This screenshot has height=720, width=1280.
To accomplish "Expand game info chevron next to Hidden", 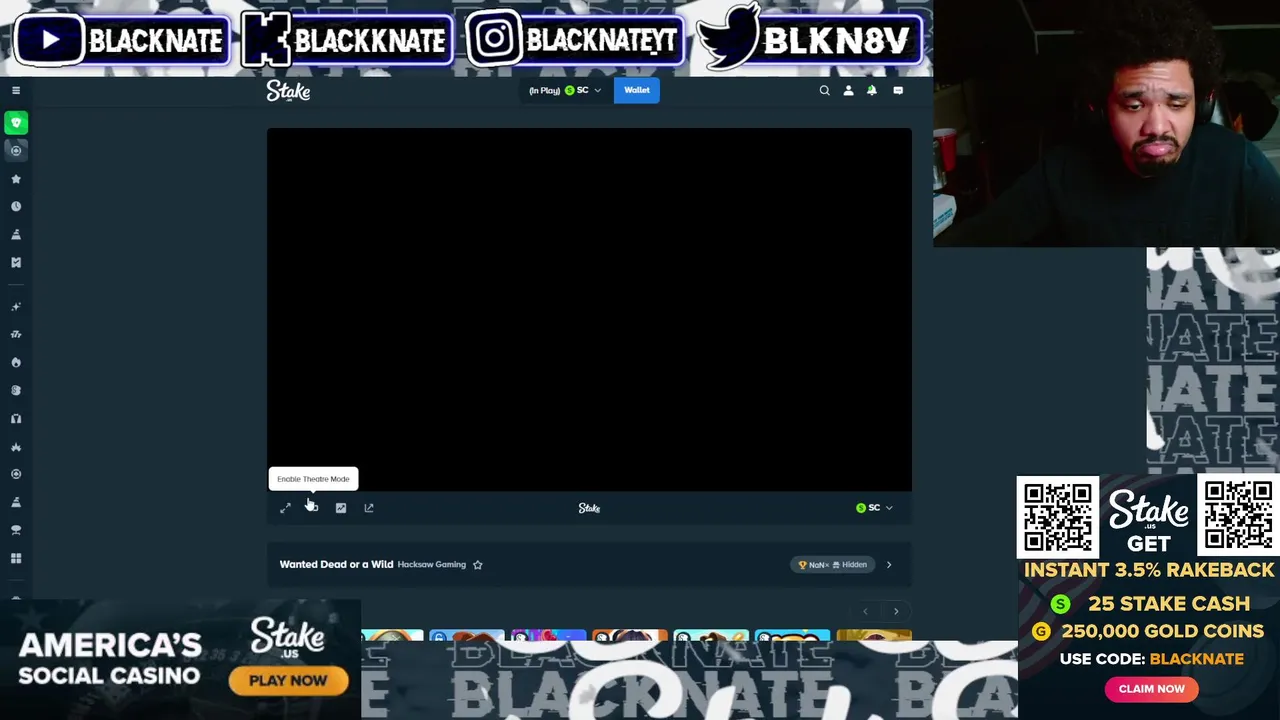I will click(889, 565).
